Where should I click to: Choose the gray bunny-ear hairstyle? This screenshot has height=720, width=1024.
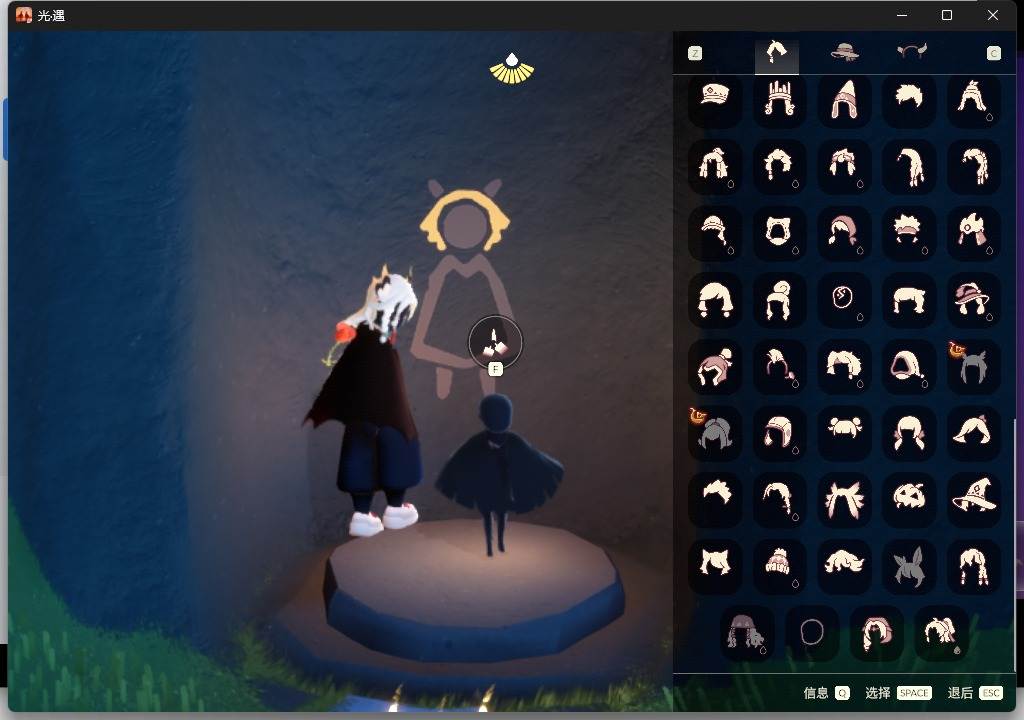(x=908, y=565)
